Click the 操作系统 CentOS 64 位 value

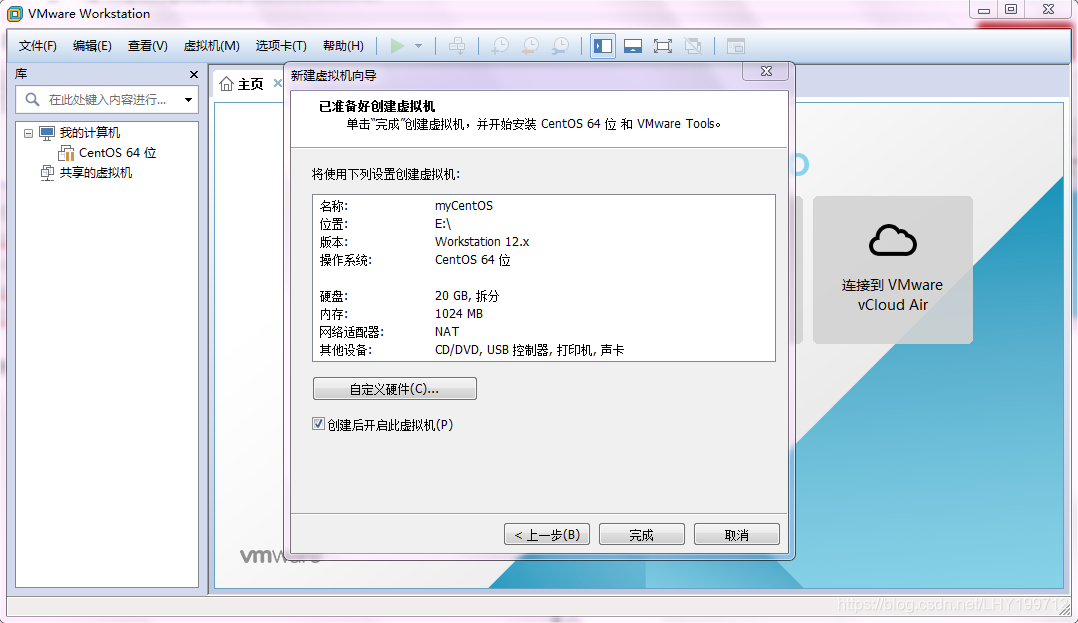[472, 260]
